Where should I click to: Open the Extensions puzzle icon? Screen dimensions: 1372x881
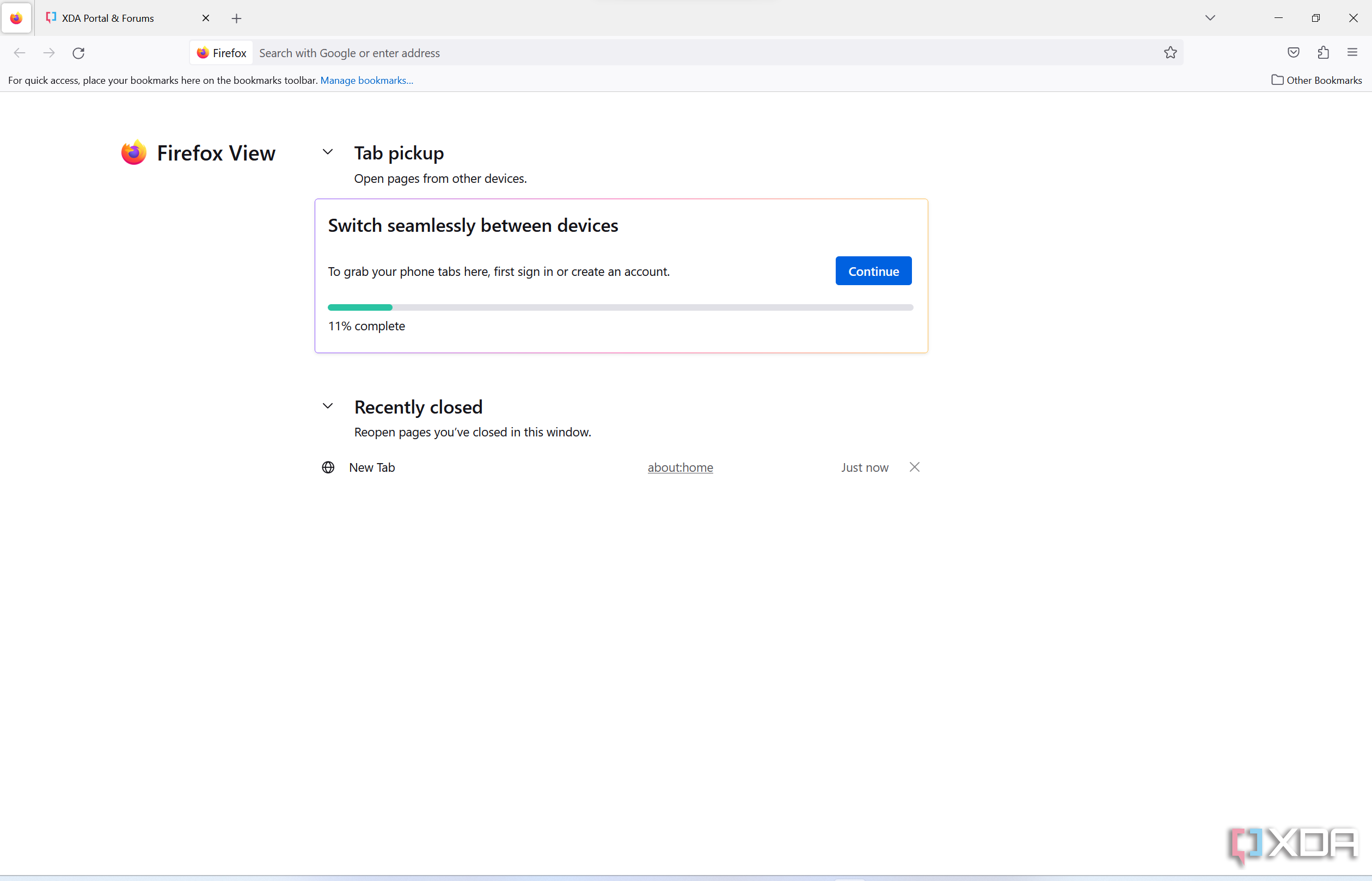(x=1324, y=53)
